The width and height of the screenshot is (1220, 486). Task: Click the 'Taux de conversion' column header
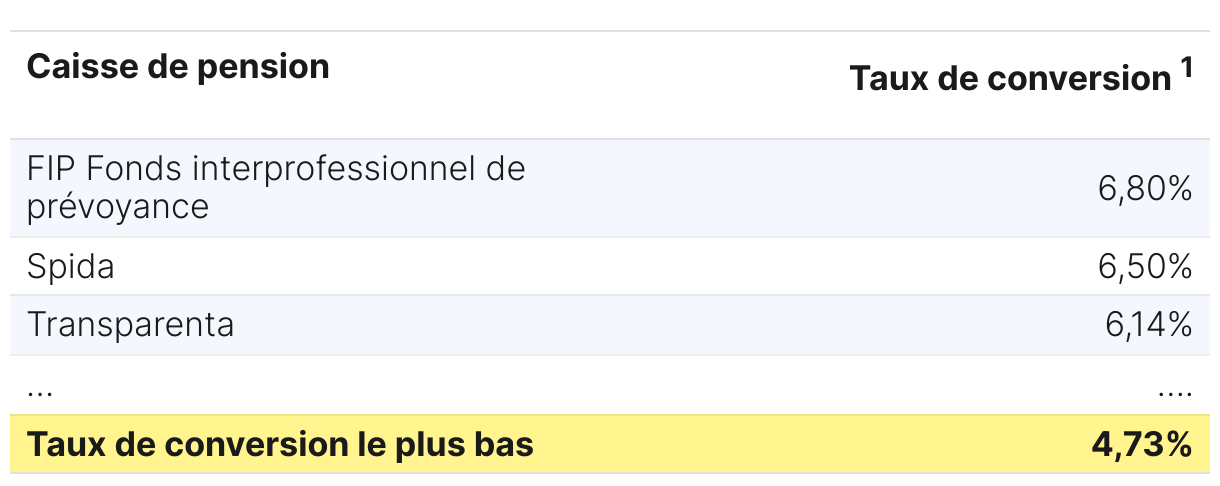point(1010,79)
